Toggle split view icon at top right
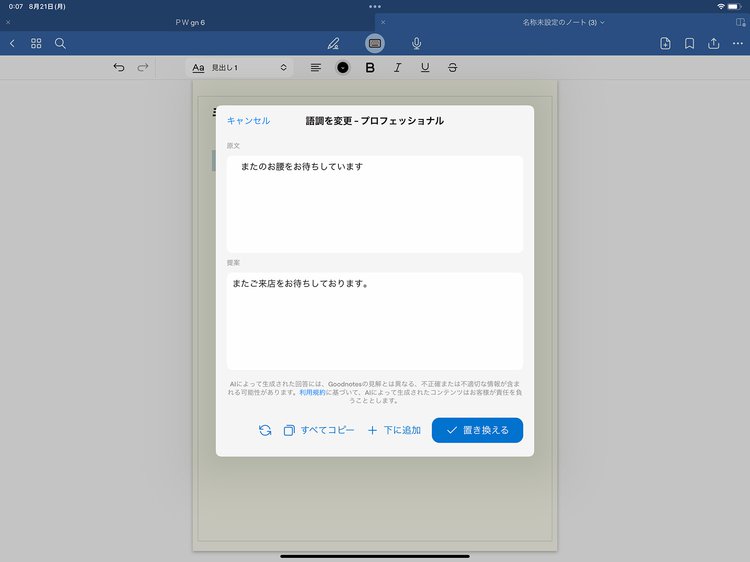The width and height of the screenshot is (750, 562). pyautogui.click(x=740, y=22)
